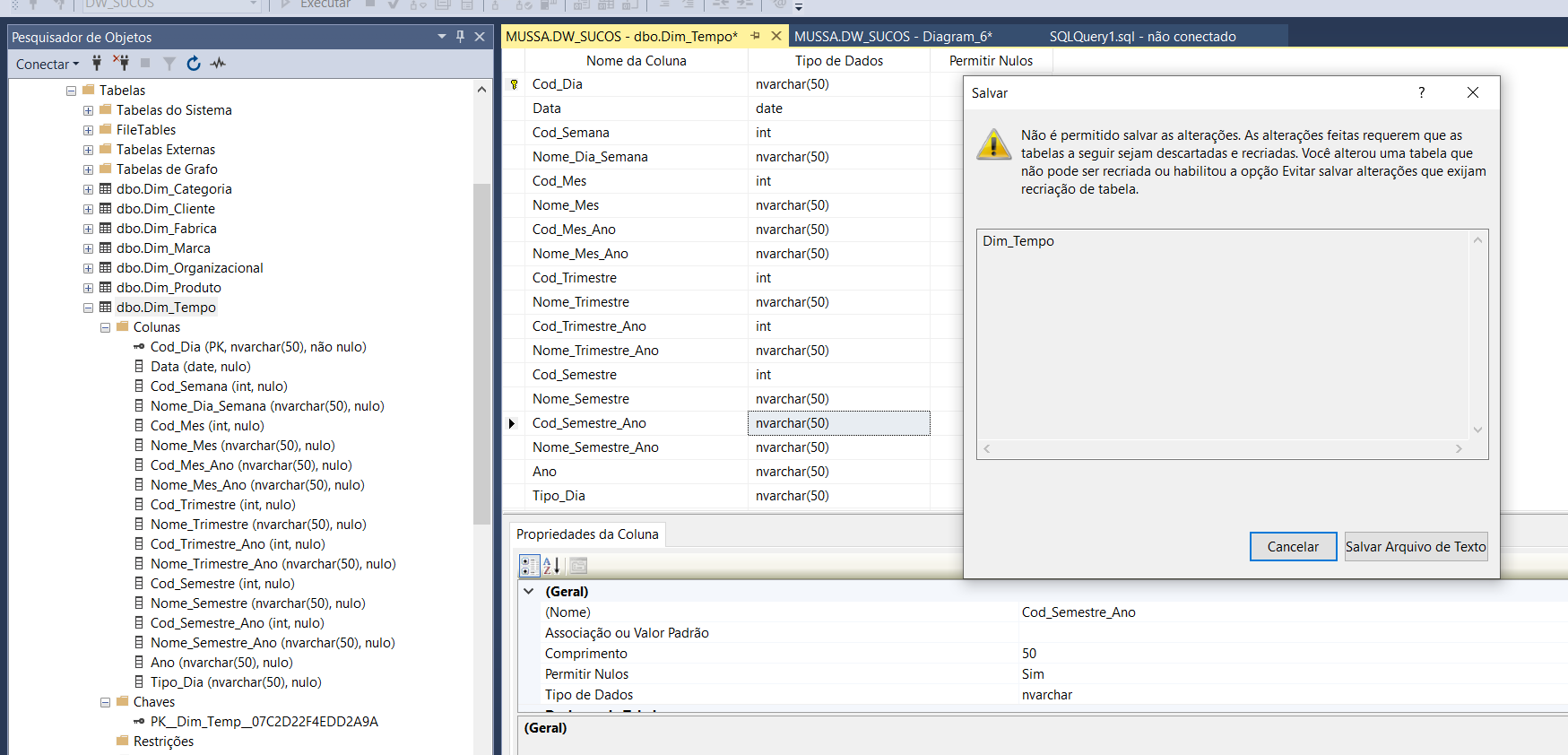Click Cancelar in the Salvar dialog
Screen dimensions: 1568x755
(x=1293, y=546)
